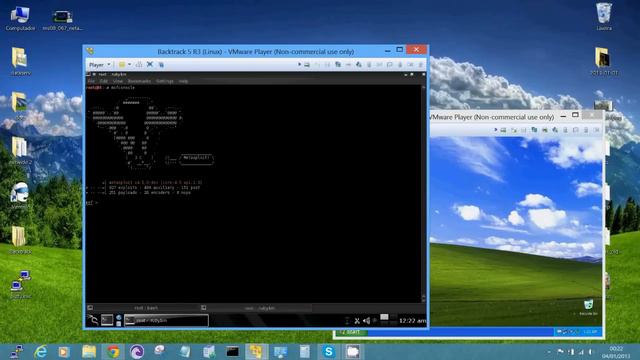Click the full screen icon in Backtrack VMware toolbar
The width and height of the screenshot is (640, 360).
pyautogui.click(x=150, y=64)
